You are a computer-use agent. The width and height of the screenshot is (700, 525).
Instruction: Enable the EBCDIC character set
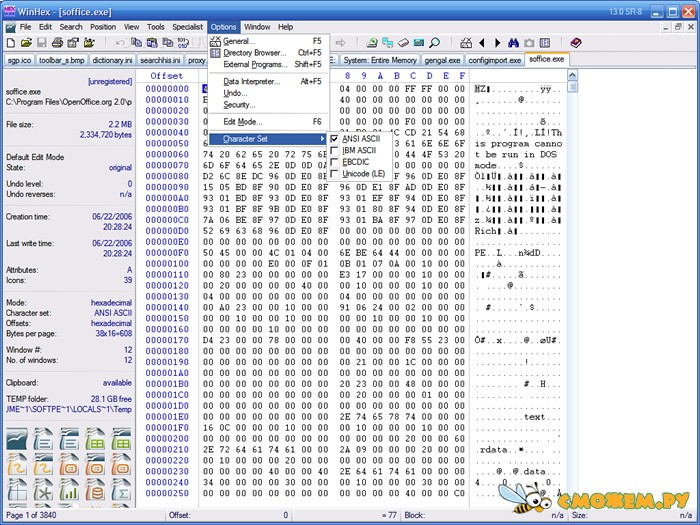pyautogui.click(x=360, y=162)
